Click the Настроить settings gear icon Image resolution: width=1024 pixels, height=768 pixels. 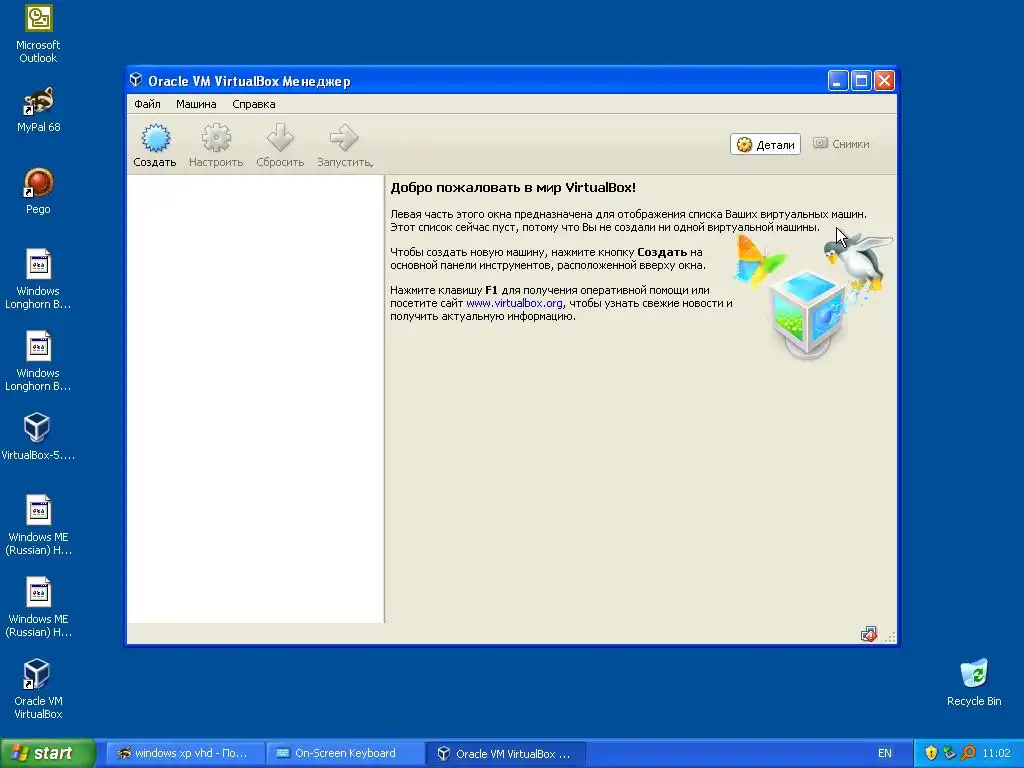pyautogui.click(x=216, y=138)
